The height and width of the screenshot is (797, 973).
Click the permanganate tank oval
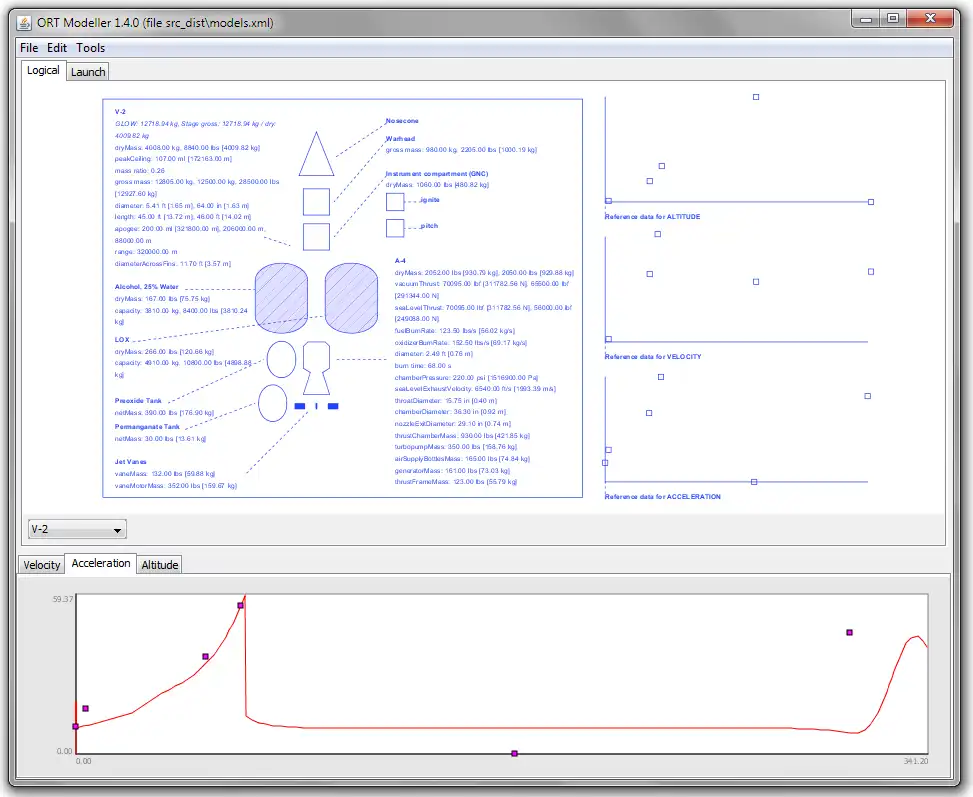(x=272, y=403)
